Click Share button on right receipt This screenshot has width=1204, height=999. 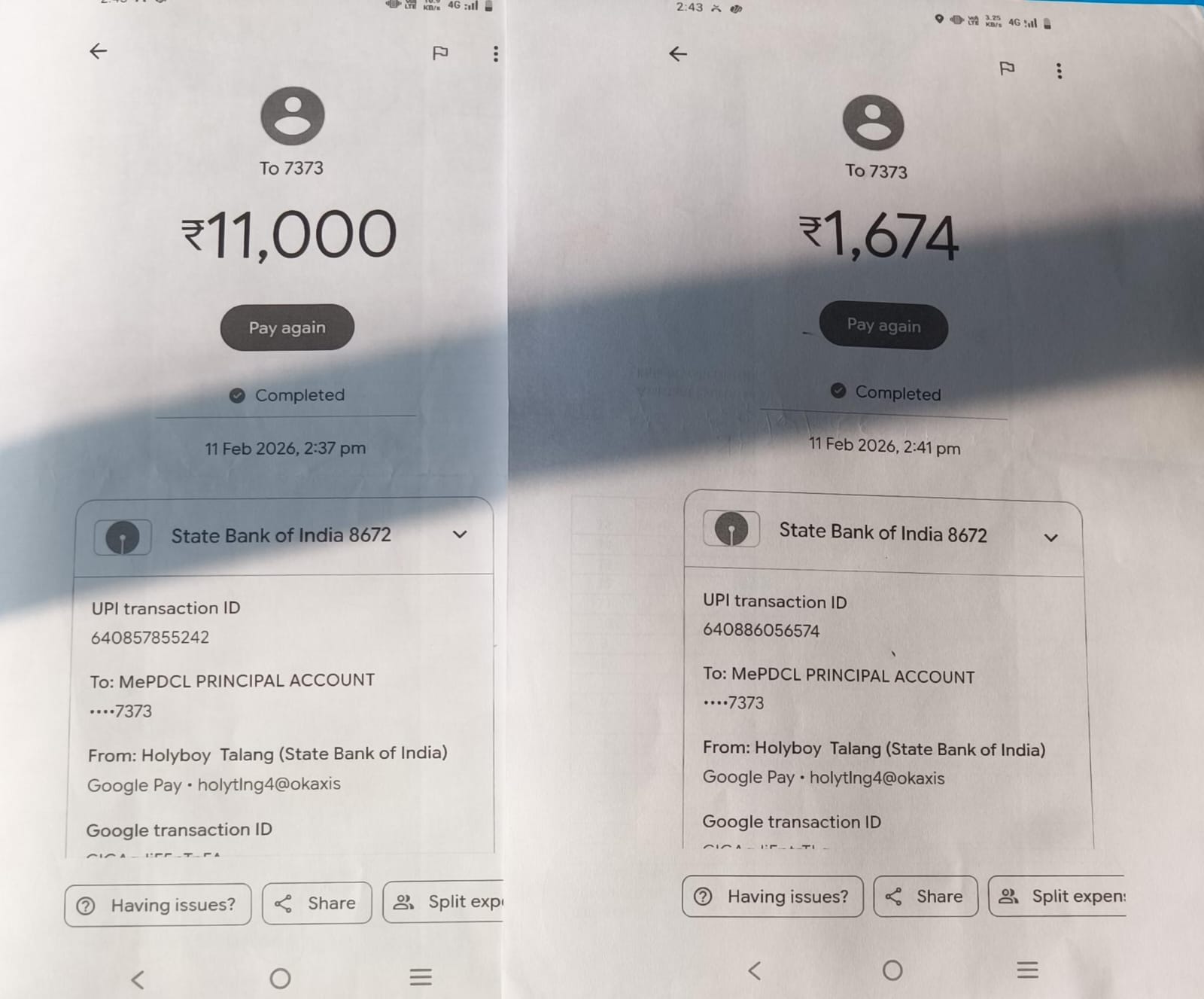click(926, 896)
